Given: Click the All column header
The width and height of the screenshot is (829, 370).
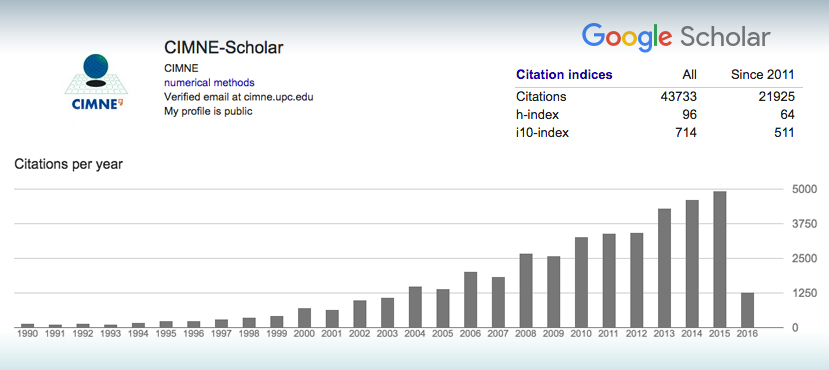Looking at the screenshot, I should 689,75.
